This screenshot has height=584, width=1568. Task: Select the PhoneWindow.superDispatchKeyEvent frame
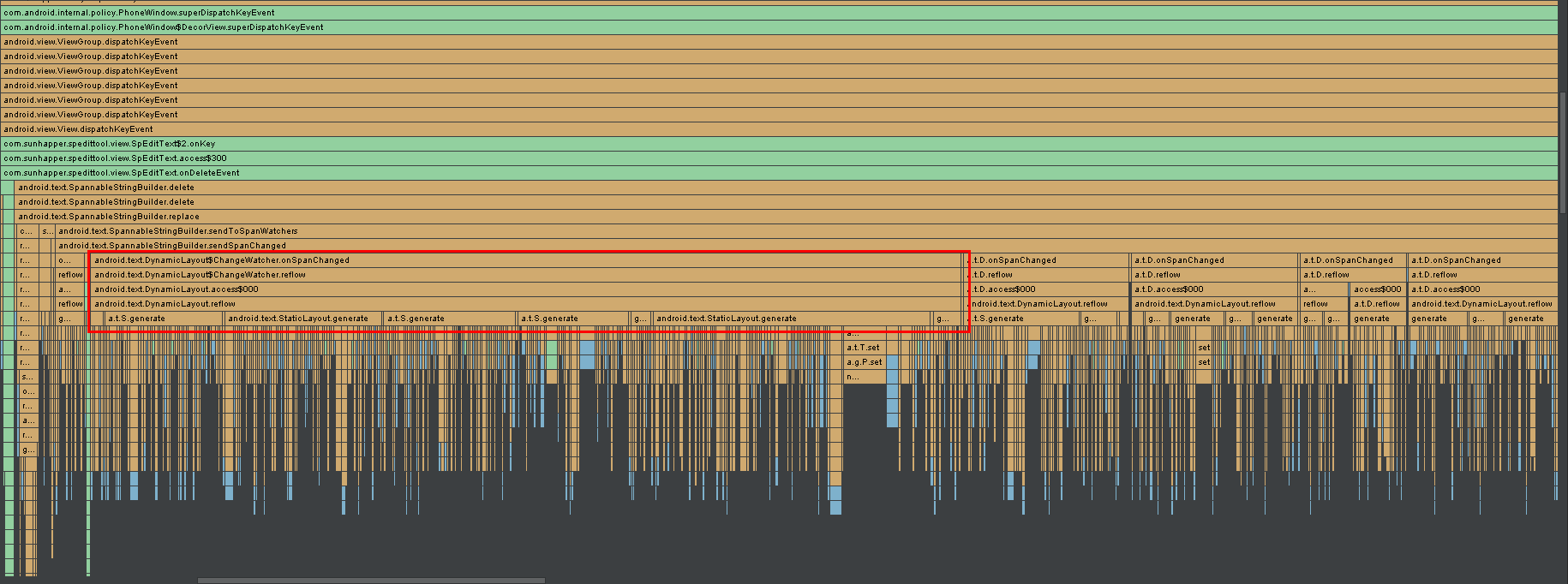coord(779,13)
